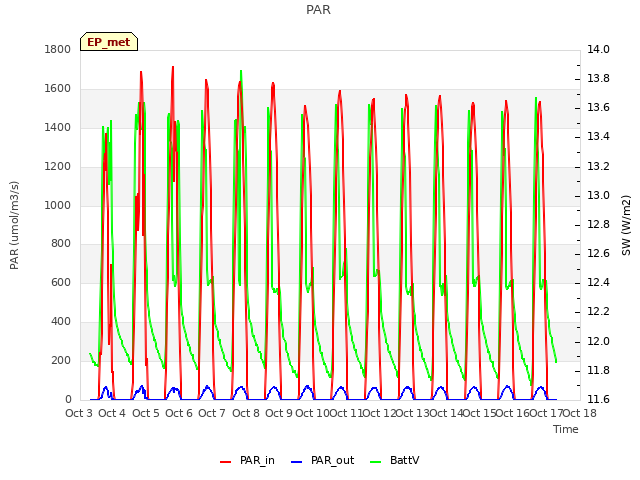Click the Oct 5 x-axis tick label

(x=146, y=413)
